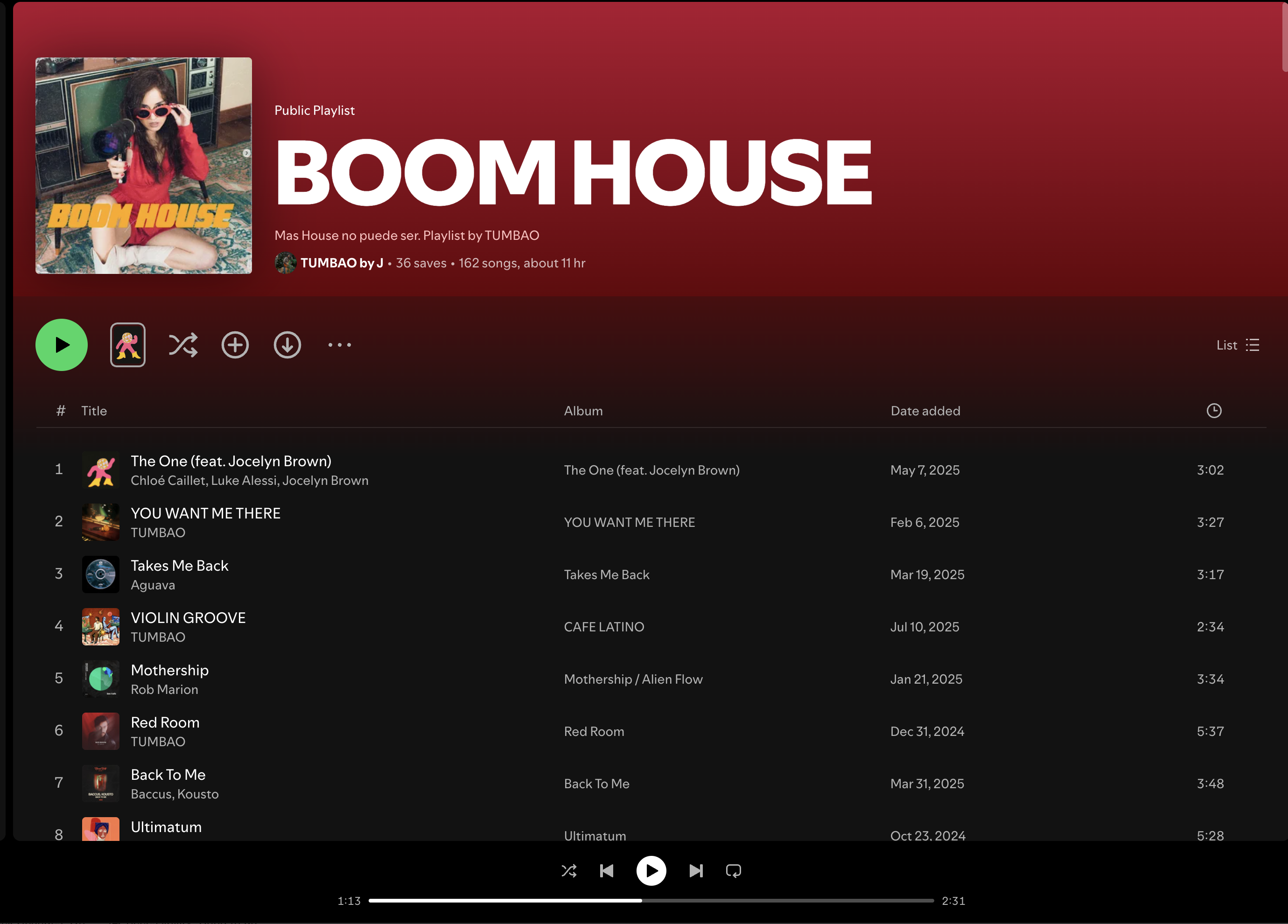Open CAFE LATINO album link
The image size is (1288, 924).
point(604,626)
